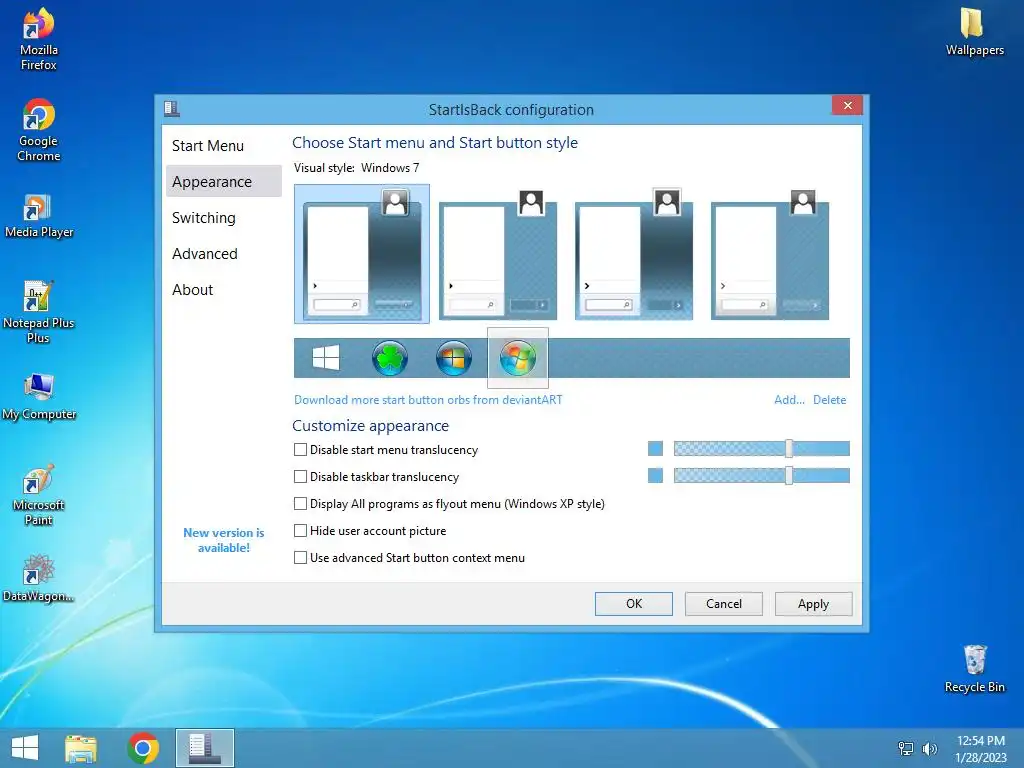Launch Media Player desktop icon
This screenshot has width=1024, height=768.
click(39, 216)
